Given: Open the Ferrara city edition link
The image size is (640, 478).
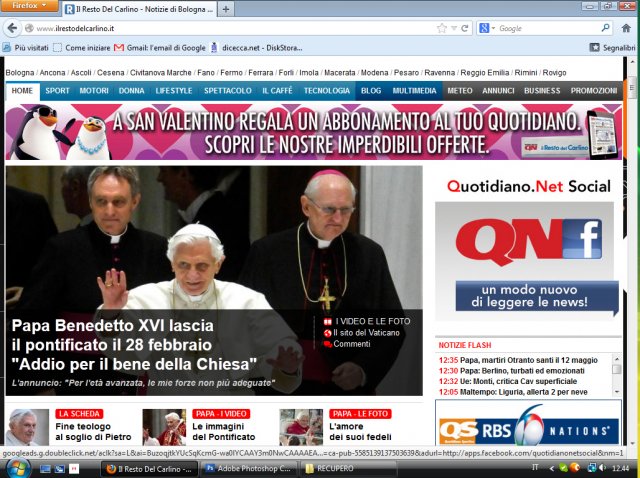Looking at the screenshot, I should coord(260,73).
